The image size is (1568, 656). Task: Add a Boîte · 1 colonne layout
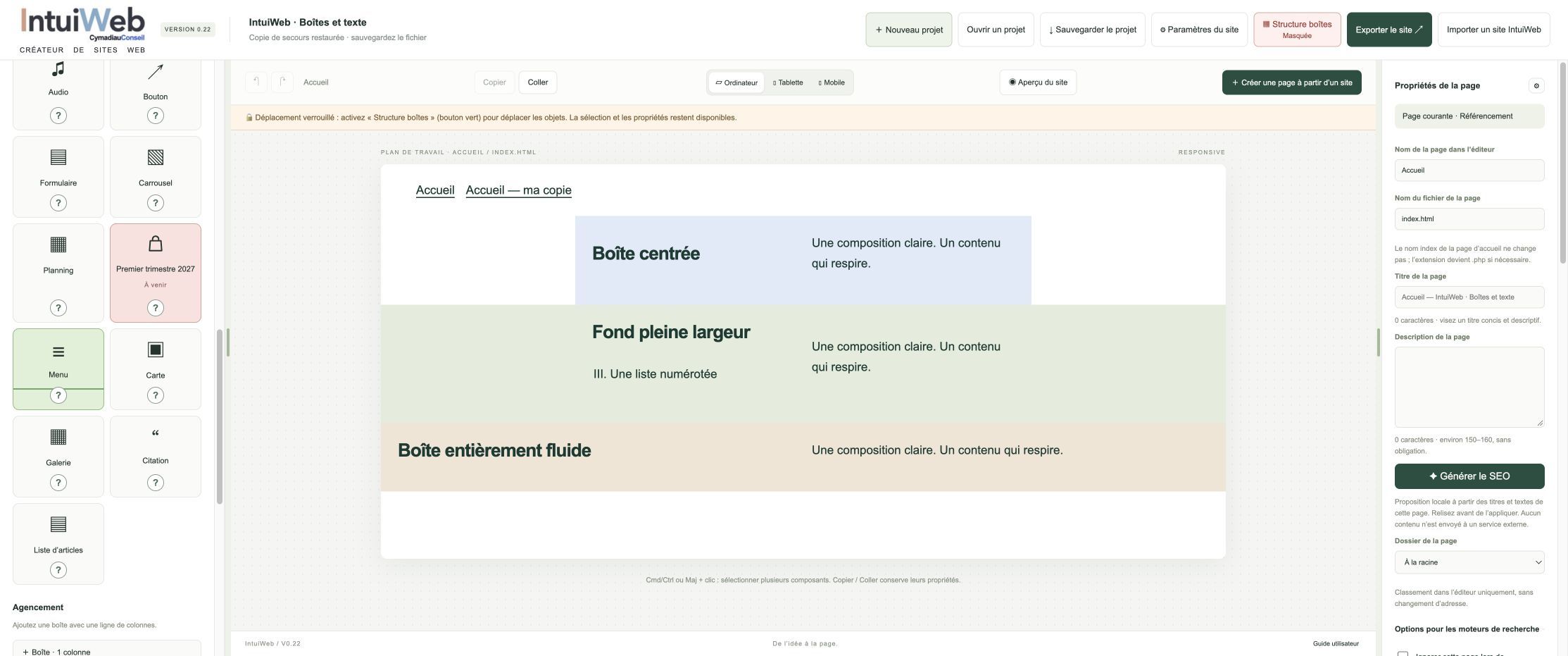[107, 650]
